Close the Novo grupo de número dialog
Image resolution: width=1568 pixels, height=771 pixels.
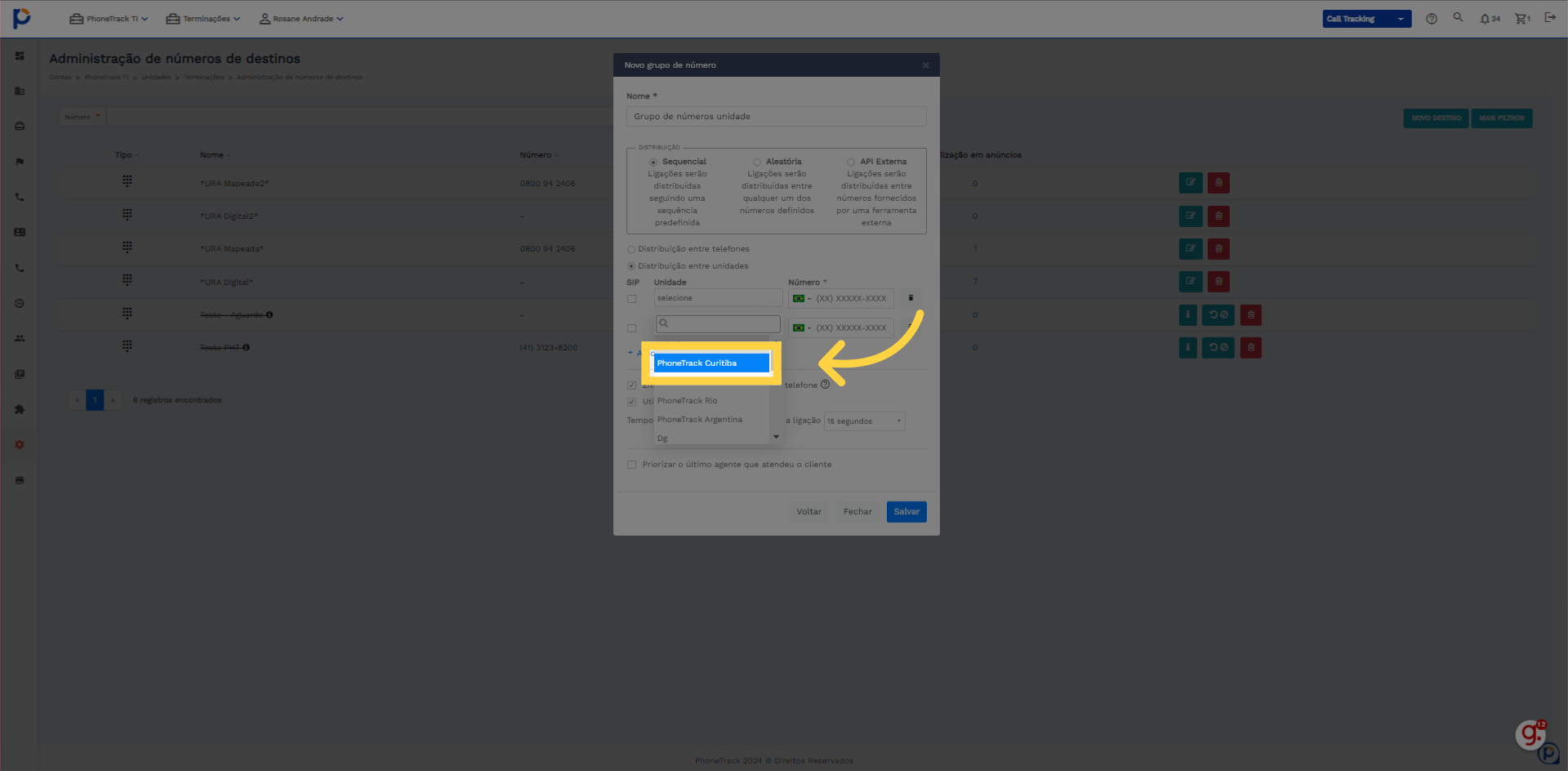[925, 65]
